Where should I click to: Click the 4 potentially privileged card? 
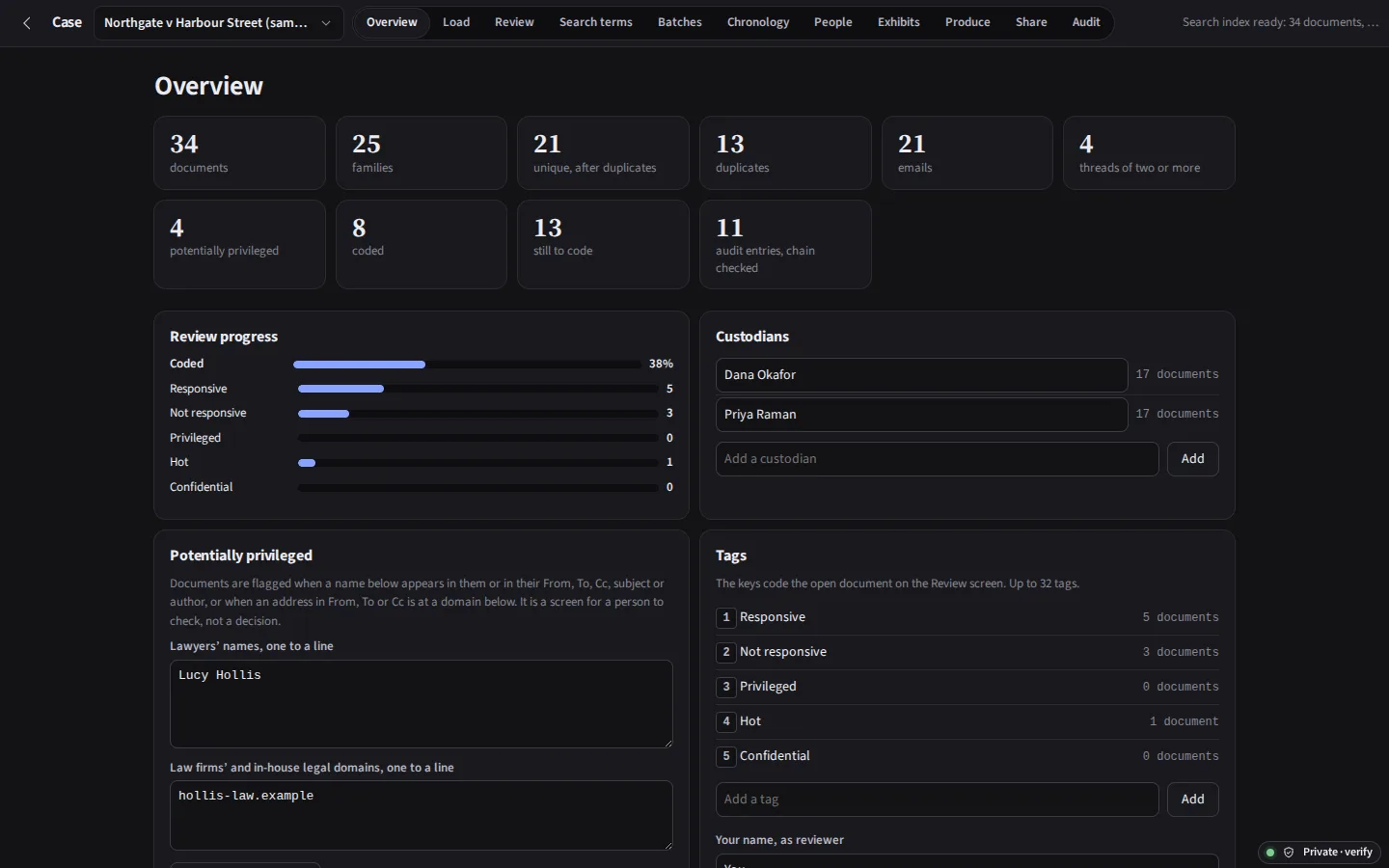click(x=239, y=245)
